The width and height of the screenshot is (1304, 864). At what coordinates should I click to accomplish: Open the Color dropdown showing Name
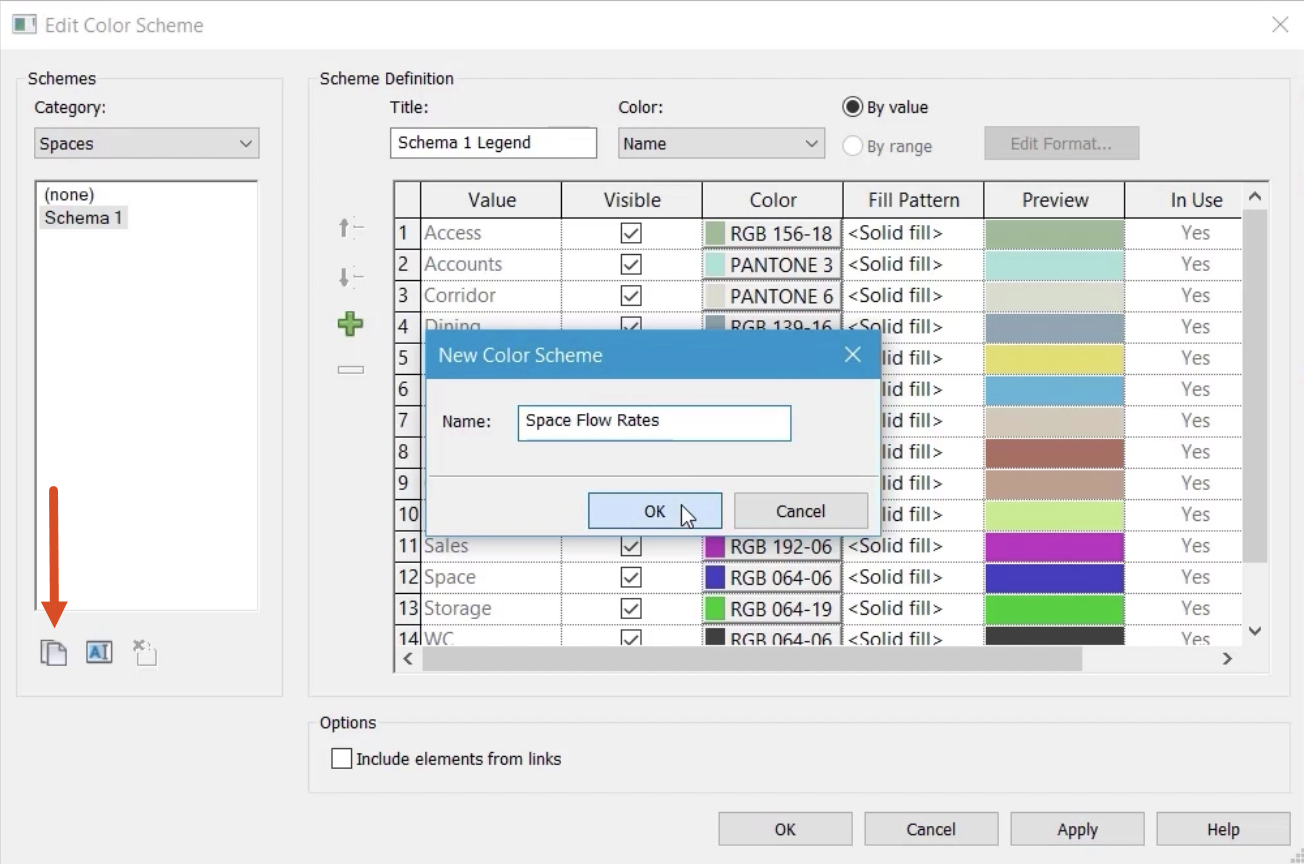(x=721, y=143)
